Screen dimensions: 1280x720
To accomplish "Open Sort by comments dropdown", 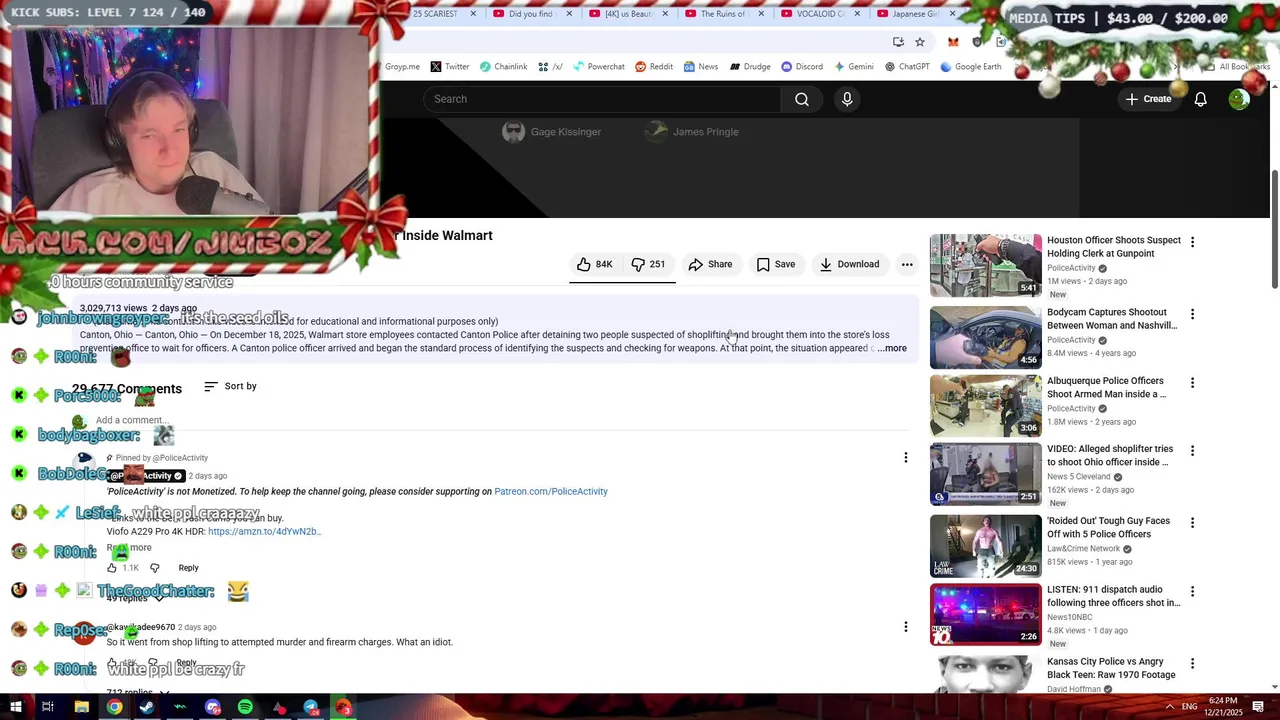I will click(x=230, y=386).
